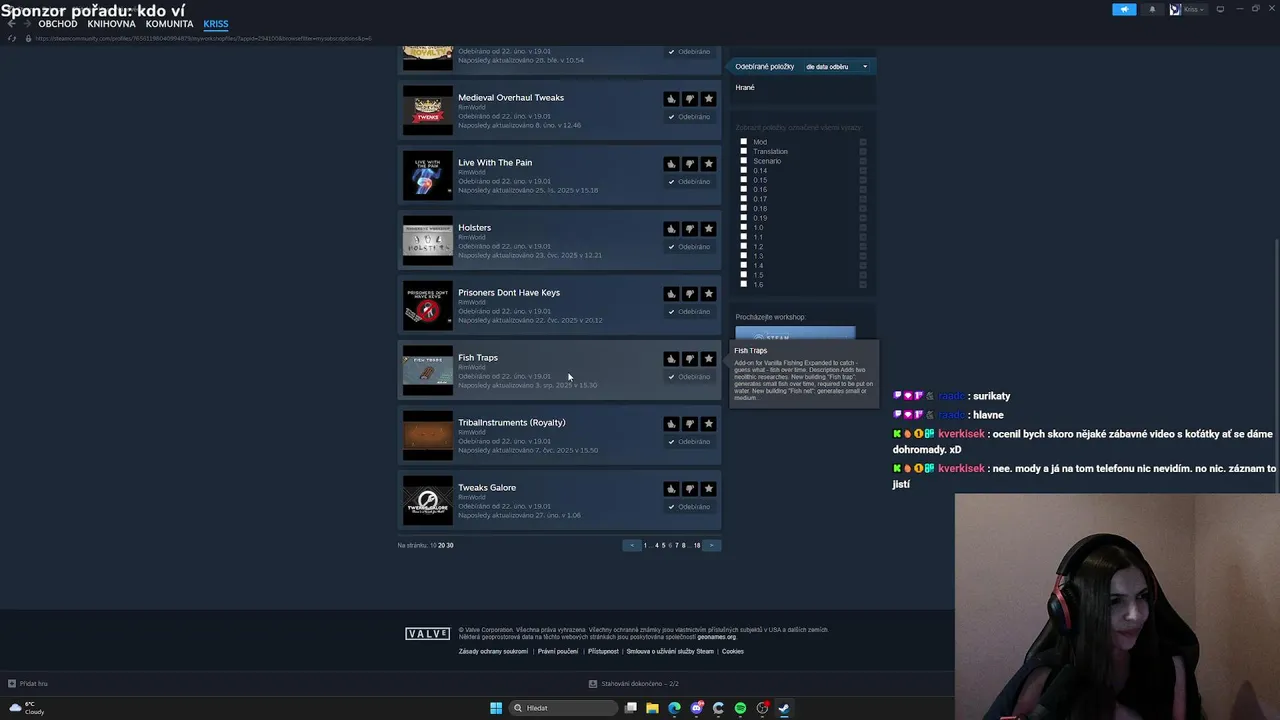Open the KOMUNITA community tab
The width and height of the screenshot is (1280, 720).
[169, 24]
